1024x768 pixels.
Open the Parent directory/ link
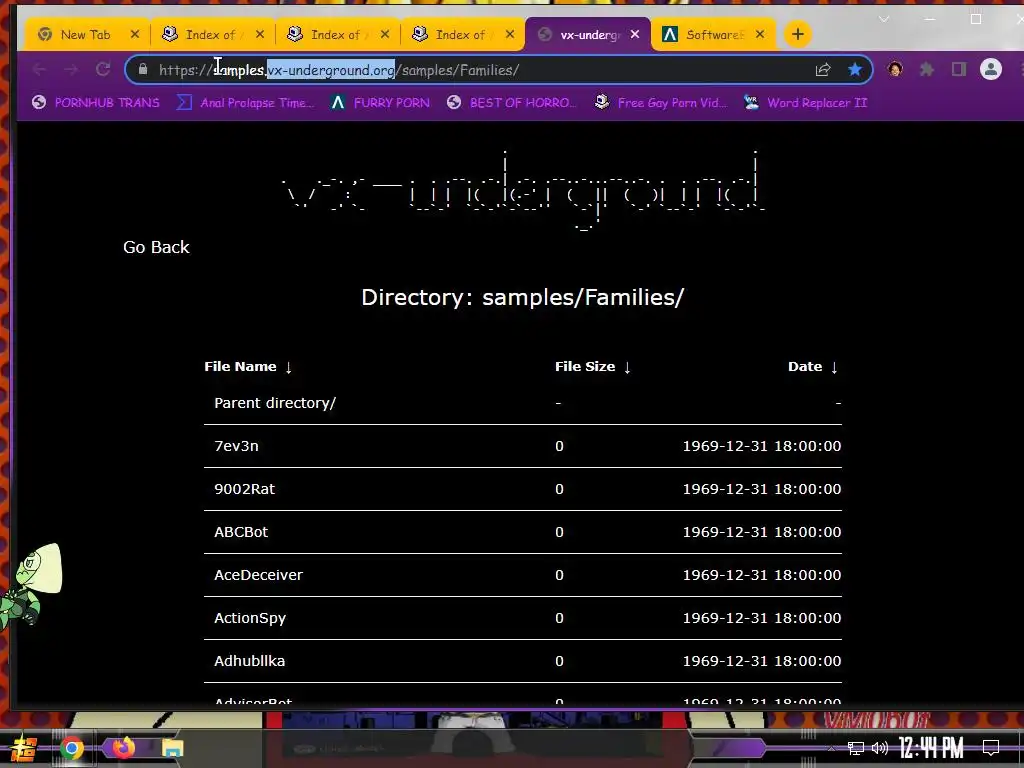pyautogui.click(x=275, y=403)
